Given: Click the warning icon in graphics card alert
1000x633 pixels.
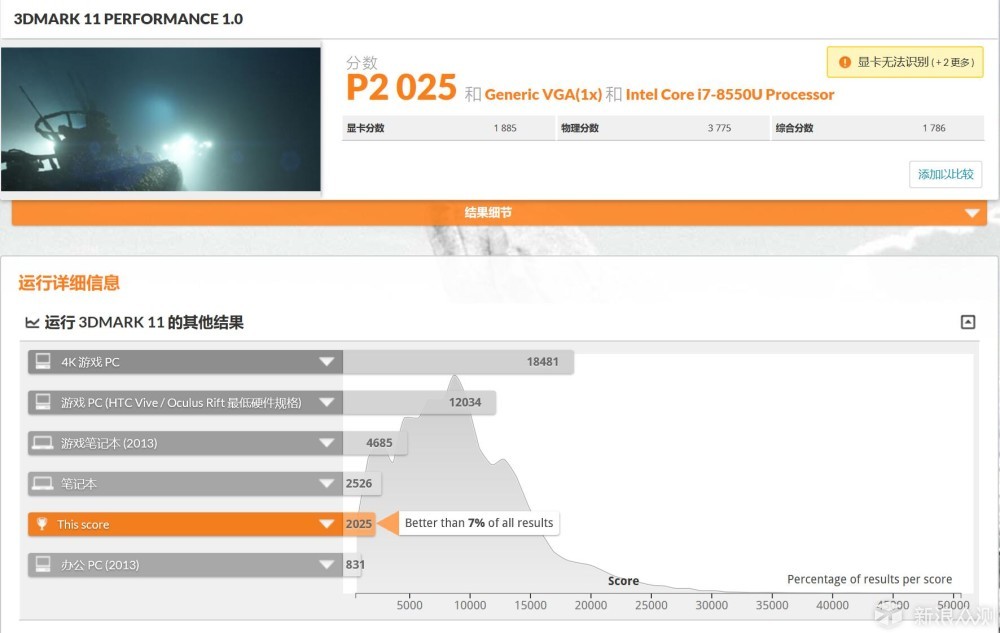Looking at the screenshot, I should click(x=844, y=62).
